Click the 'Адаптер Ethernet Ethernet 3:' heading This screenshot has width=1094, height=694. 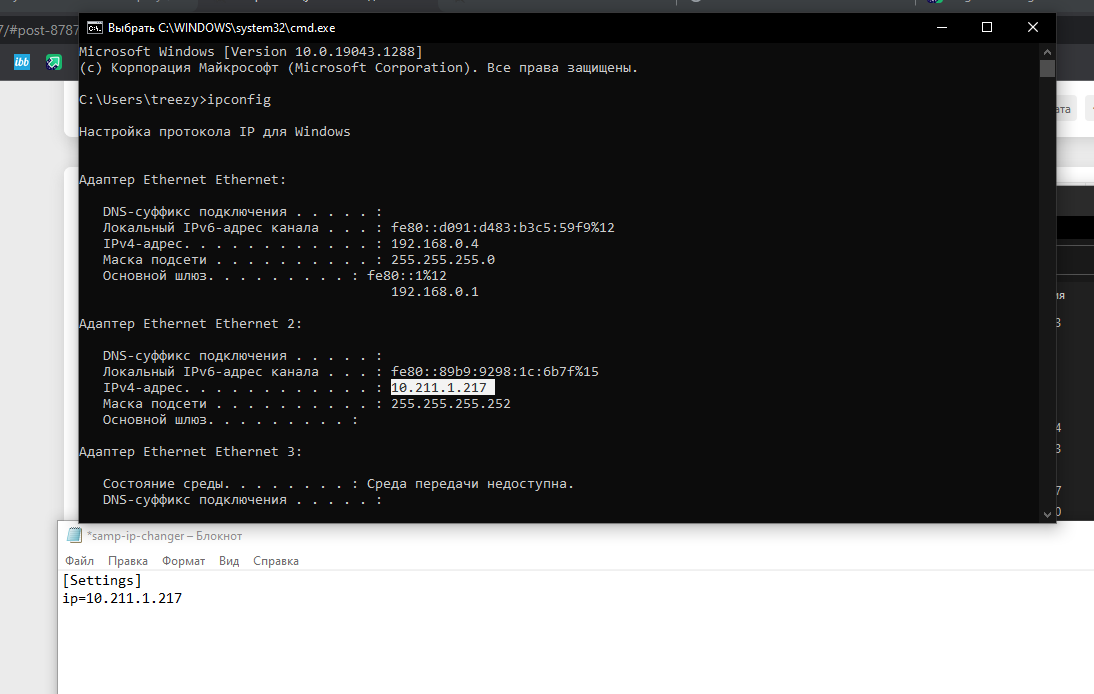point(190,452)
